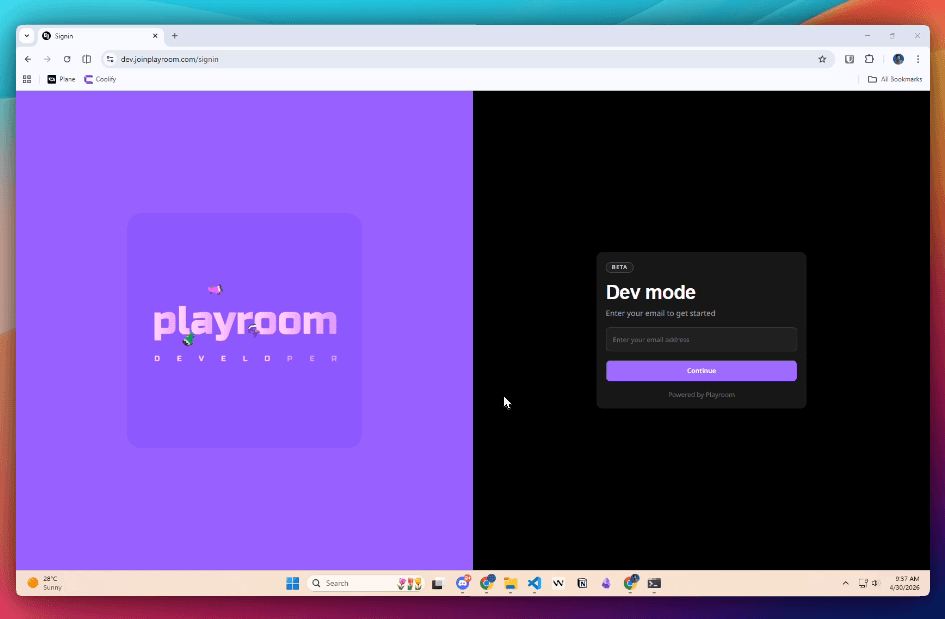Open the Plane bookmark
This screenshot has width=945, height=619.
pos(61,79)
